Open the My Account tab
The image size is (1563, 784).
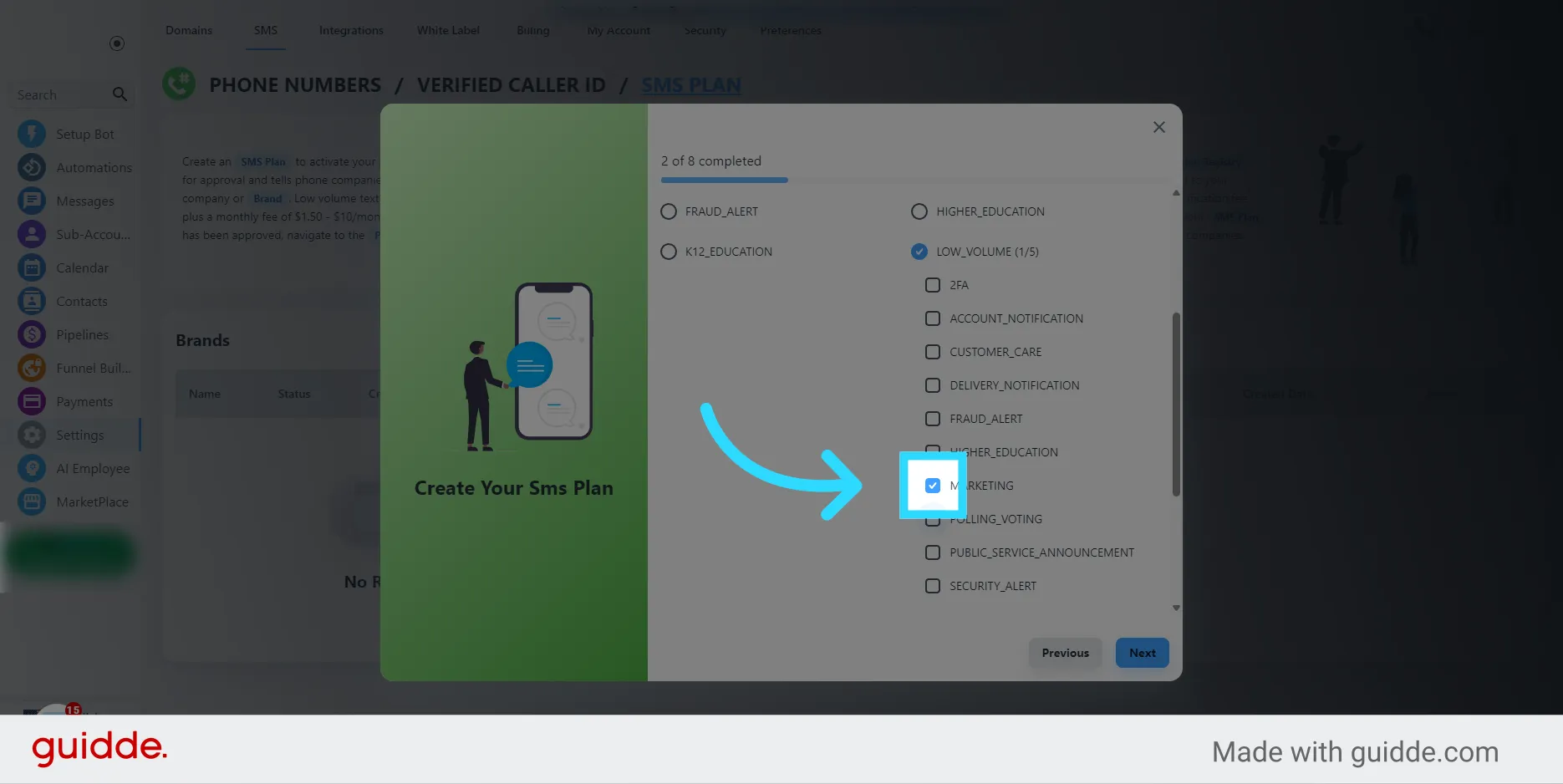(x=619, y=30)
